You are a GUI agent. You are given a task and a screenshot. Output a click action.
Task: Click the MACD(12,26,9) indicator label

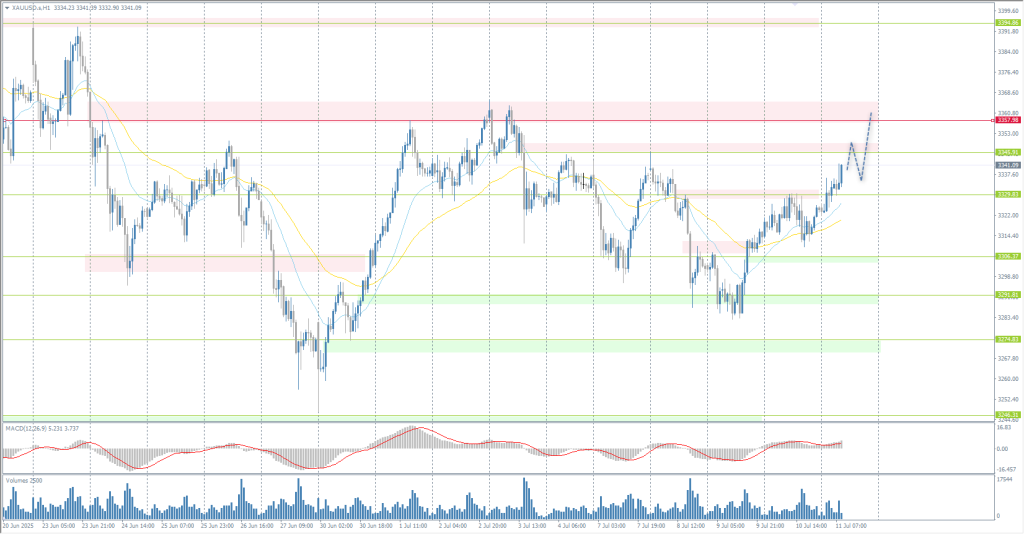point(40,428)
